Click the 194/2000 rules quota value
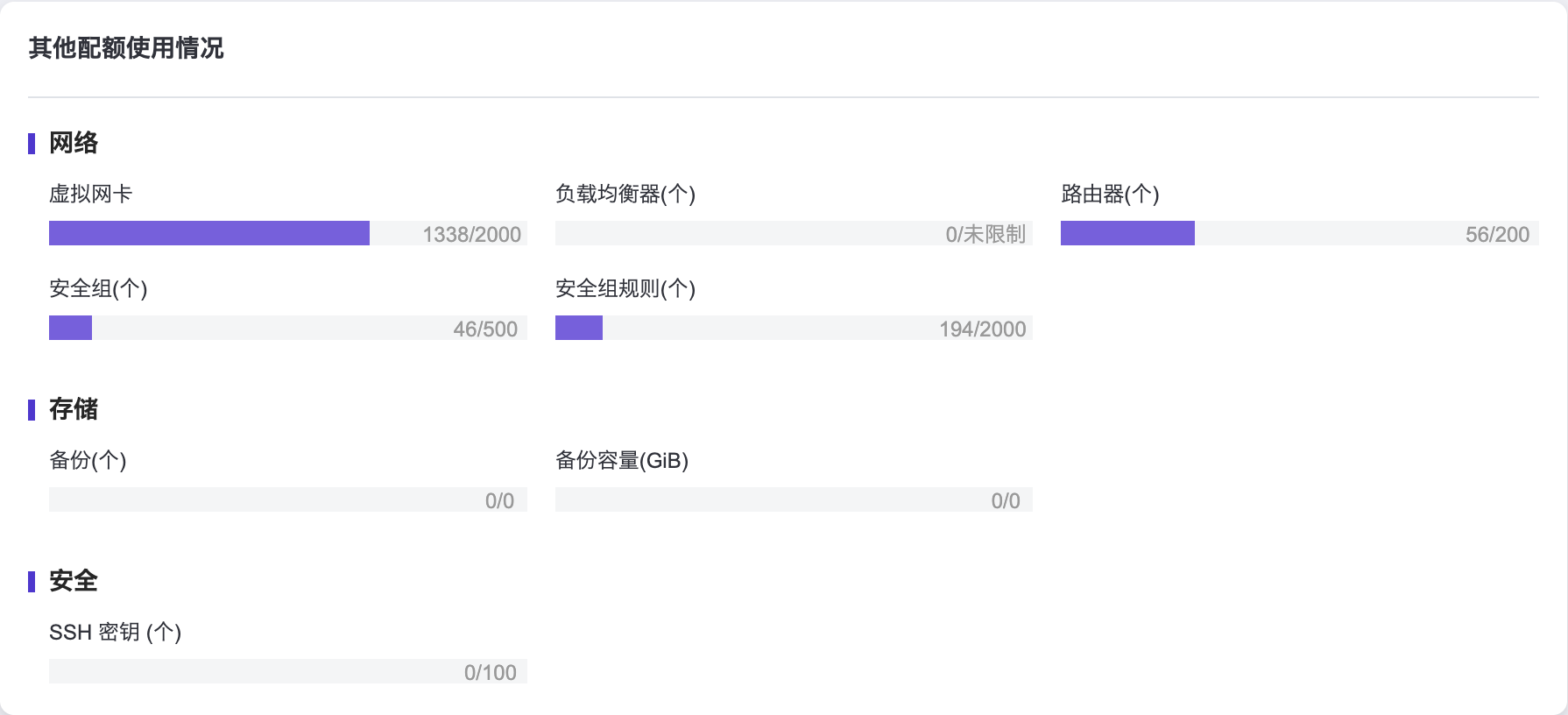 (982, 329)
